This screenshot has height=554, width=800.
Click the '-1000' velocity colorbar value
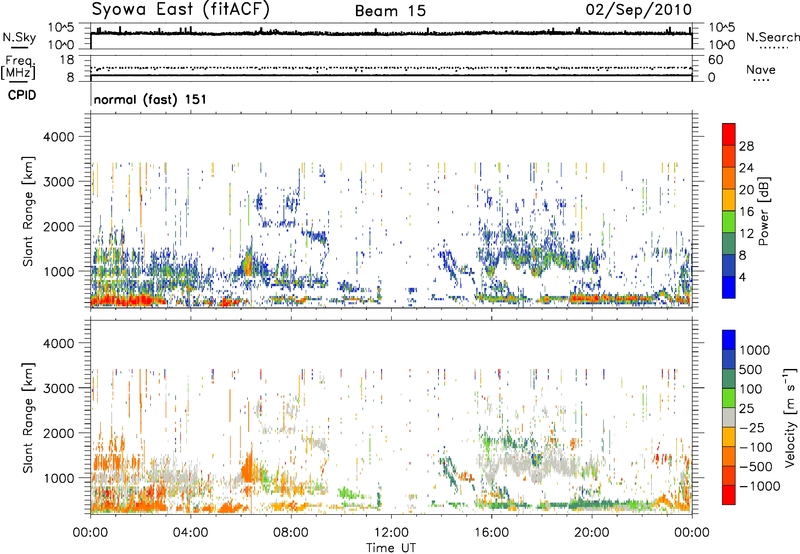pyautogui.click(x=760, y=486)
